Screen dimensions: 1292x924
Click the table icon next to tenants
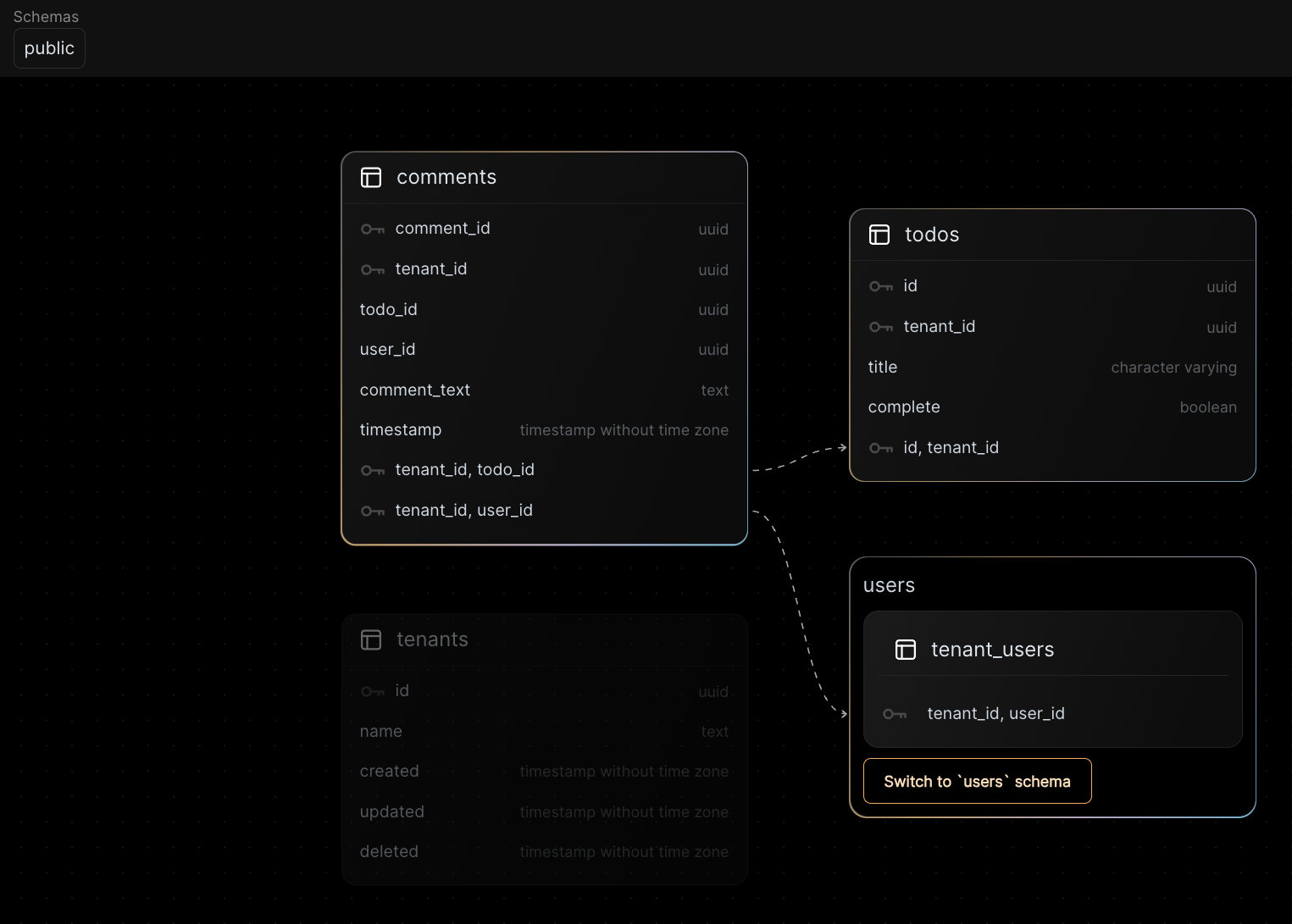click(x=371, y=640)
